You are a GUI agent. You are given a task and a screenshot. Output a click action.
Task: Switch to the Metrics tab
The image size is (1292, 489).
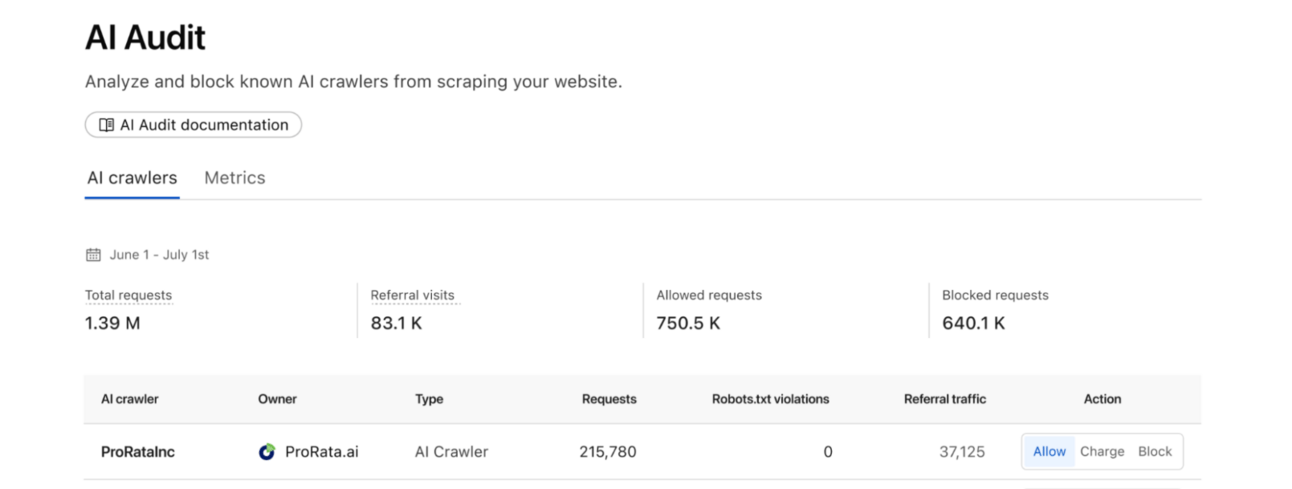pos(235,178)
